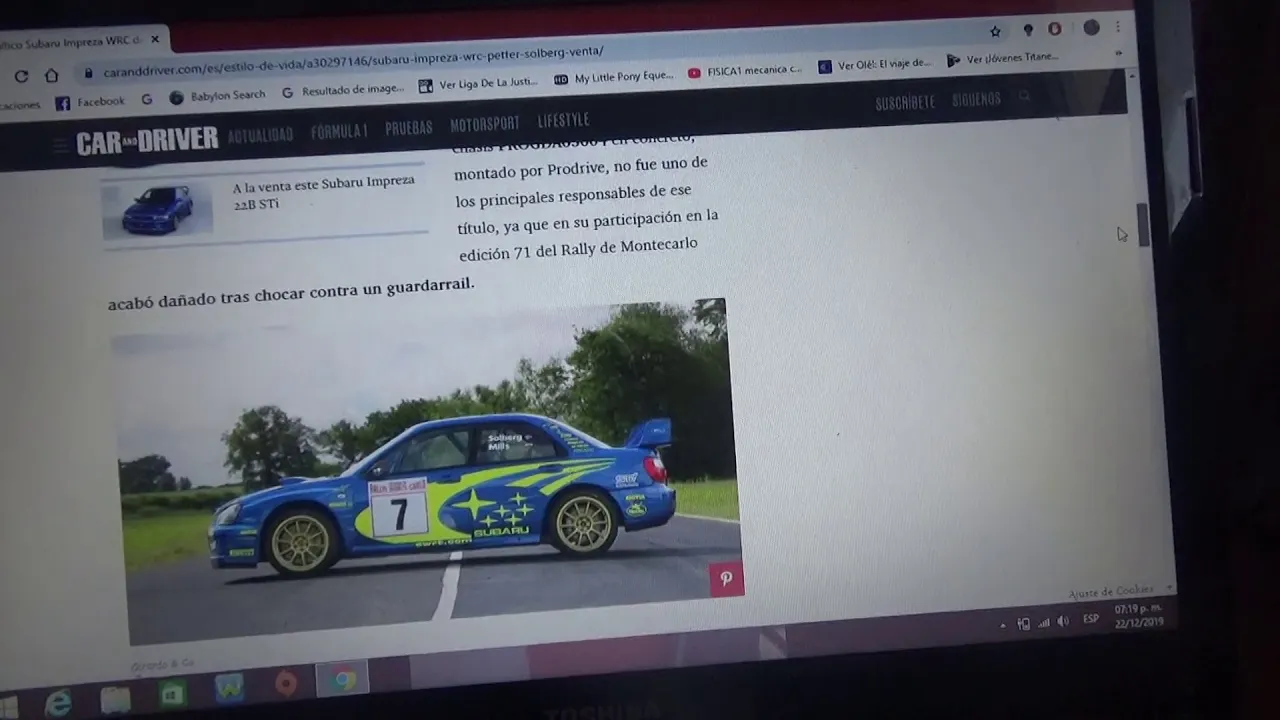Open the Motorsport menu section
The image size is (1280, 720).
(484, 124)
